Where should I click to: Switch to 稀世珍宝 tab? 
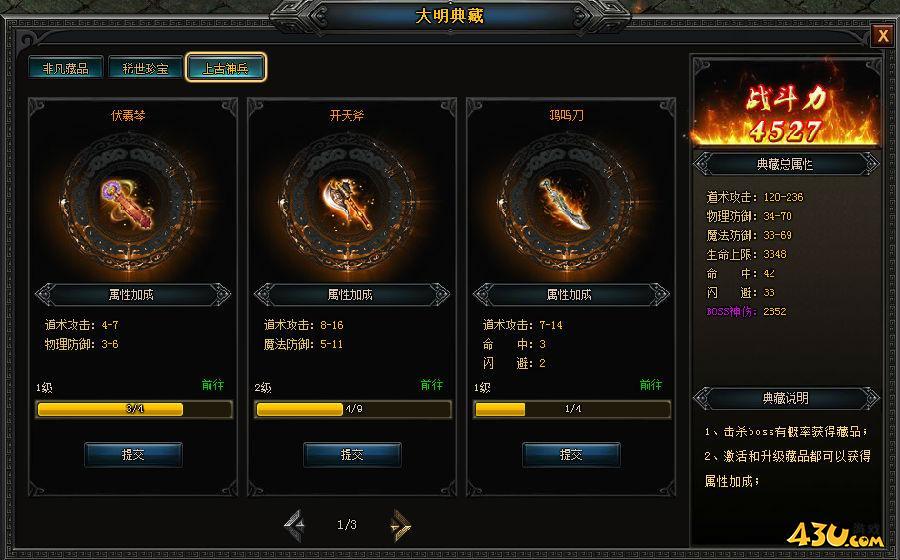tap(145, 68)
